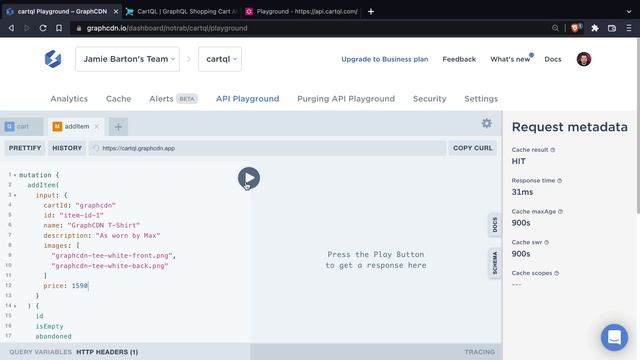Show Cache scopes info icon
The image size is (640, 360).
556,273
